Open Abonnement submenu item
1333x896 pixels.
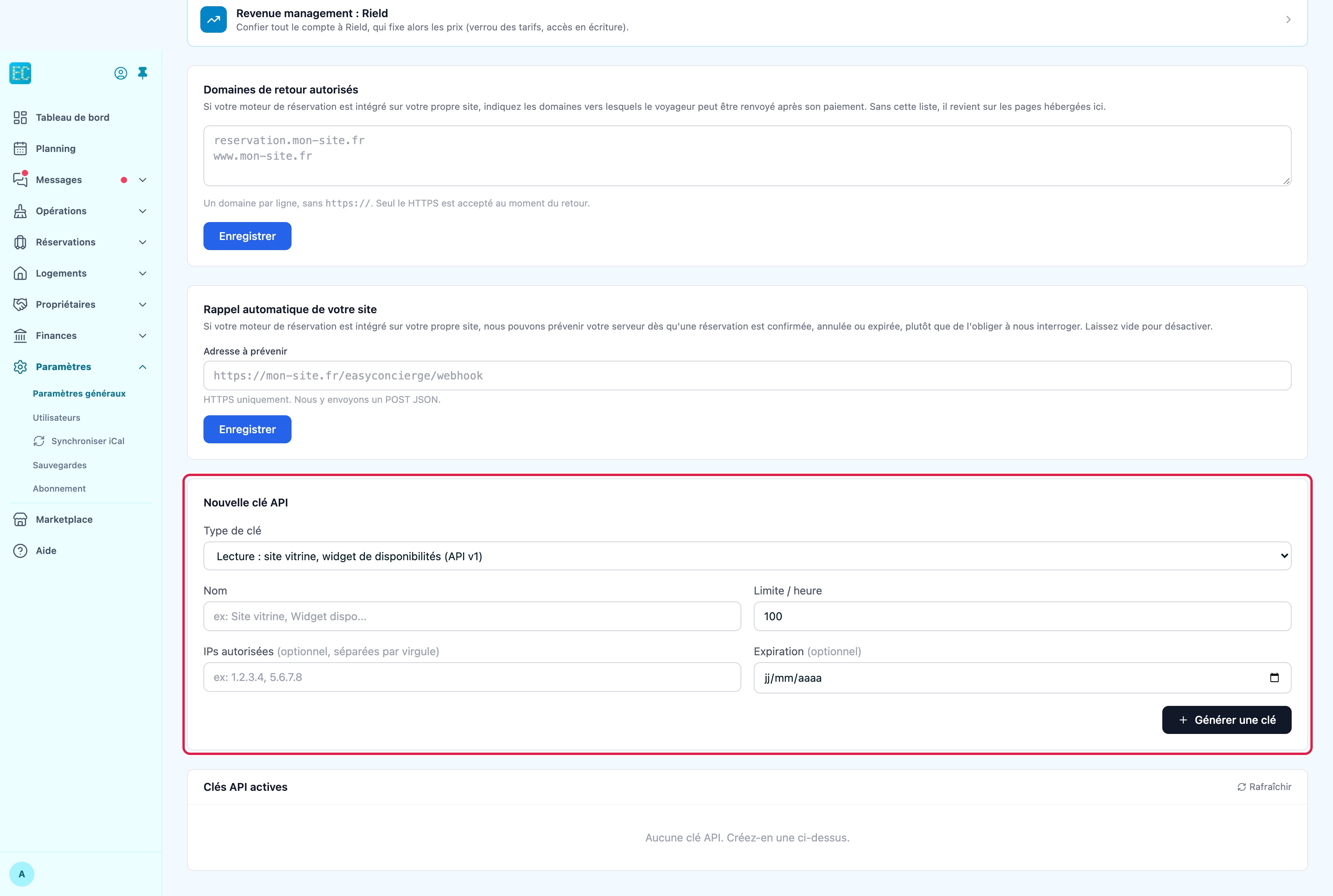59,489
